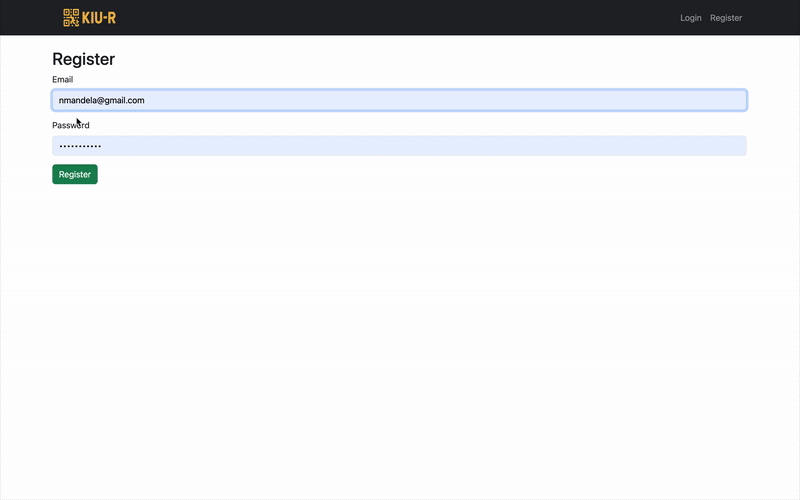Click the Password field label
Viewport: 800px width, 500px height.
click(71, 126)
